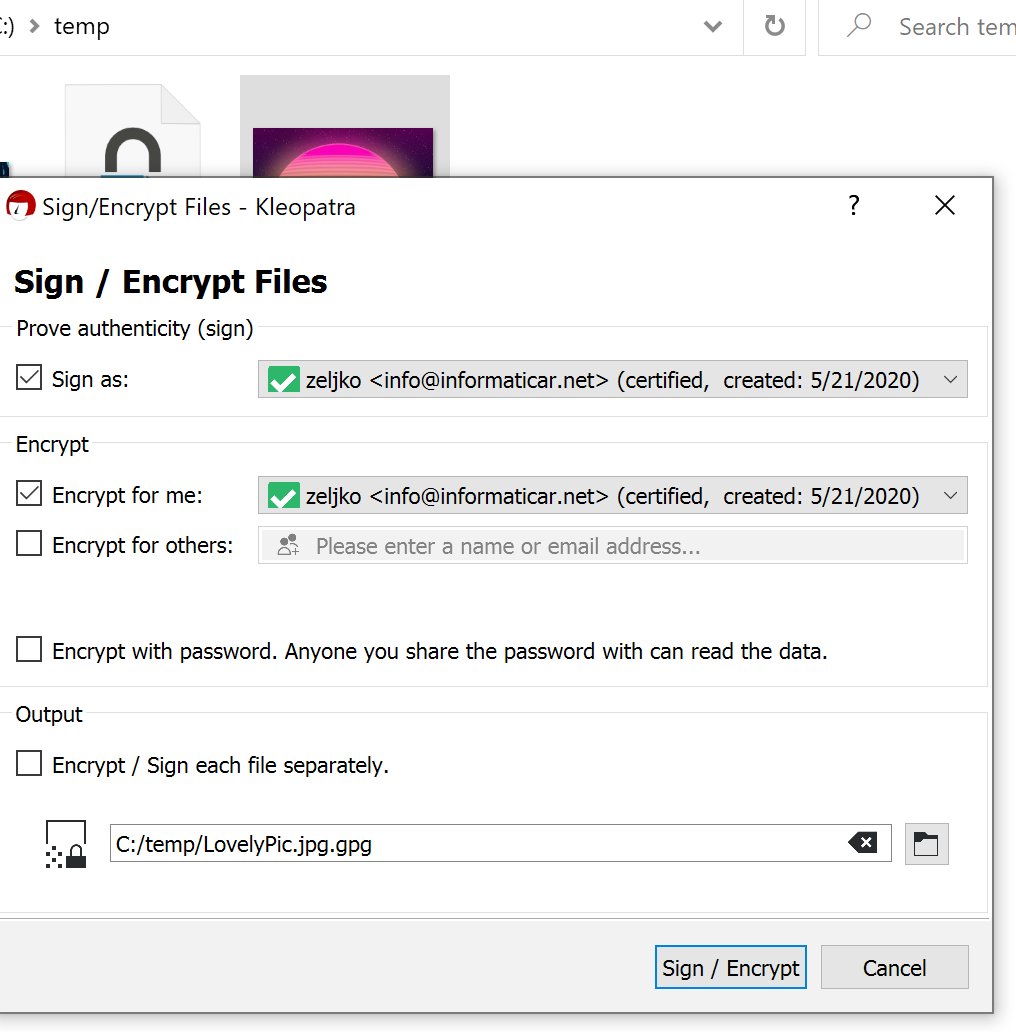Viewport: 1016px width, 1032px height.
Task: Open the browse folder icon for output
Action: pyautogui.click(x=926, y=844)
